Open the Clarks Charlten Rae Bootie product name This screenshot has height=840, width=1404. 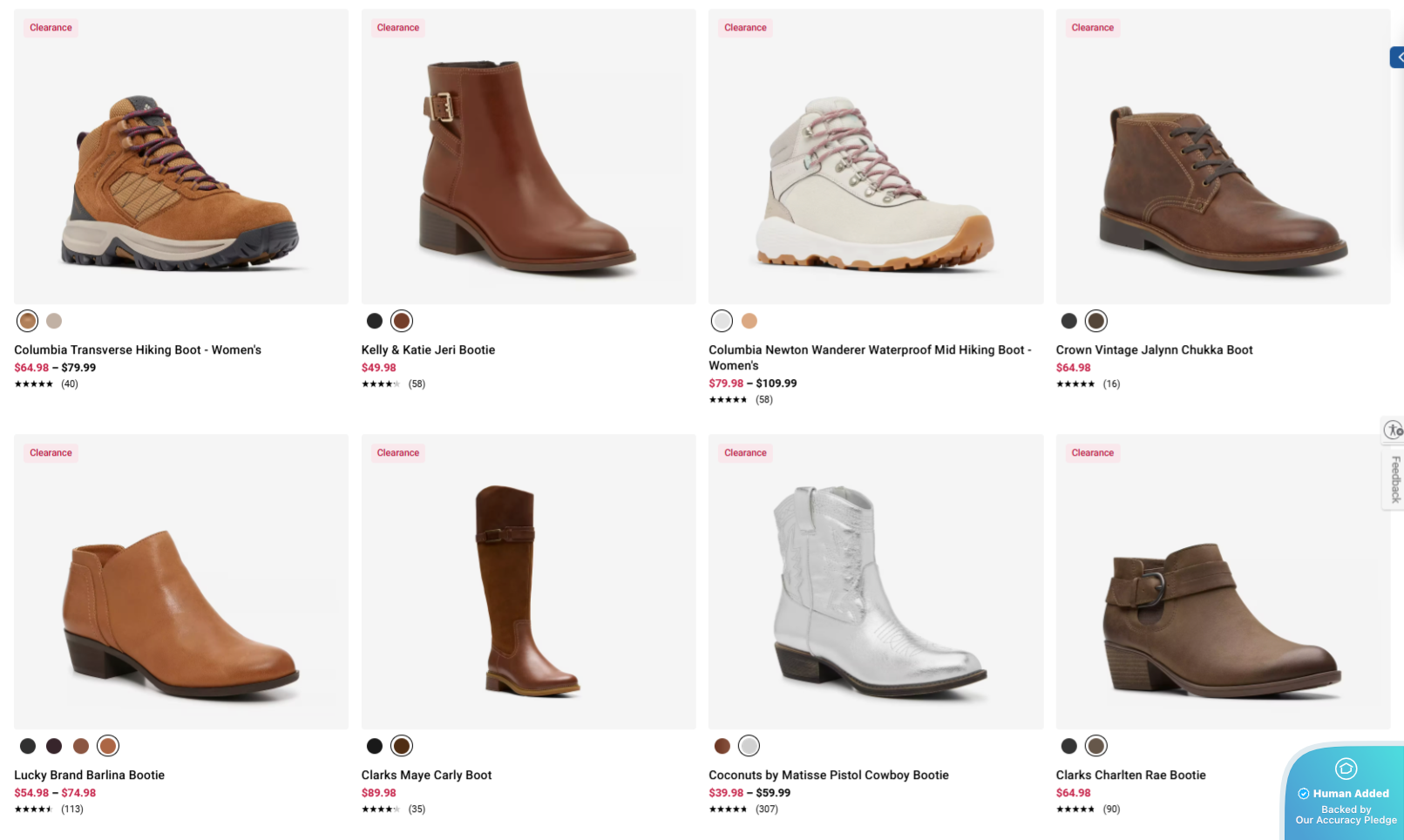coord(1129,775)
